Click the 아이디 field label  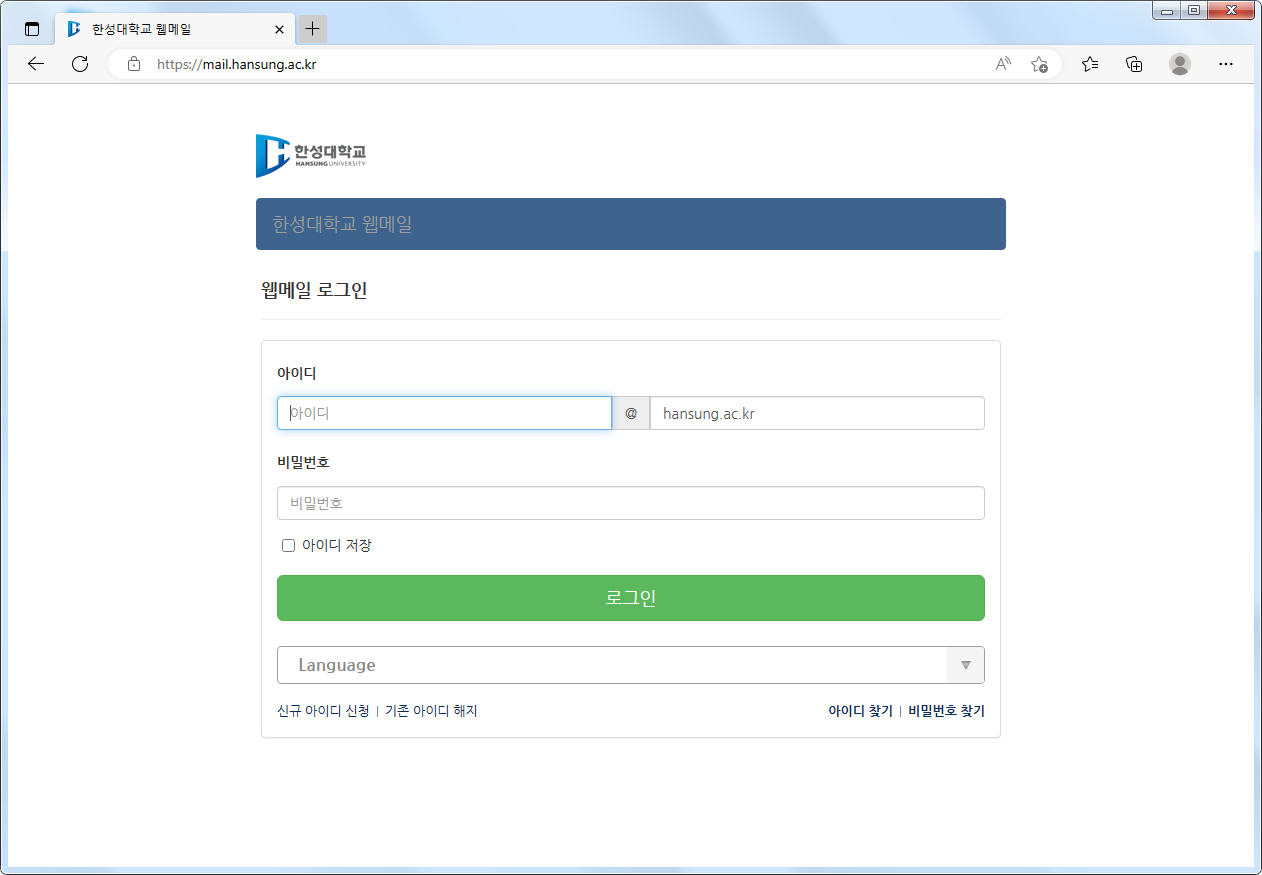(x=297, y=373)
